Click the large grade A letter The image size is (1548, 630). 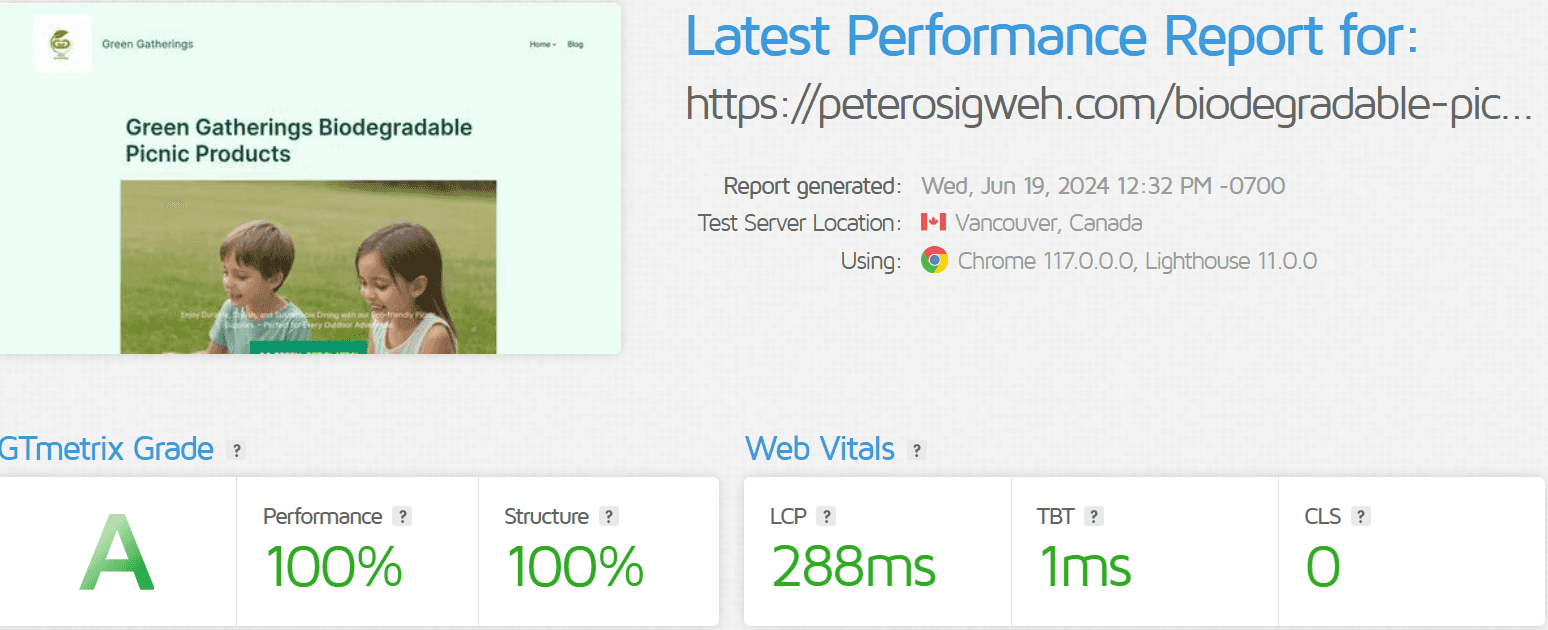117,552
